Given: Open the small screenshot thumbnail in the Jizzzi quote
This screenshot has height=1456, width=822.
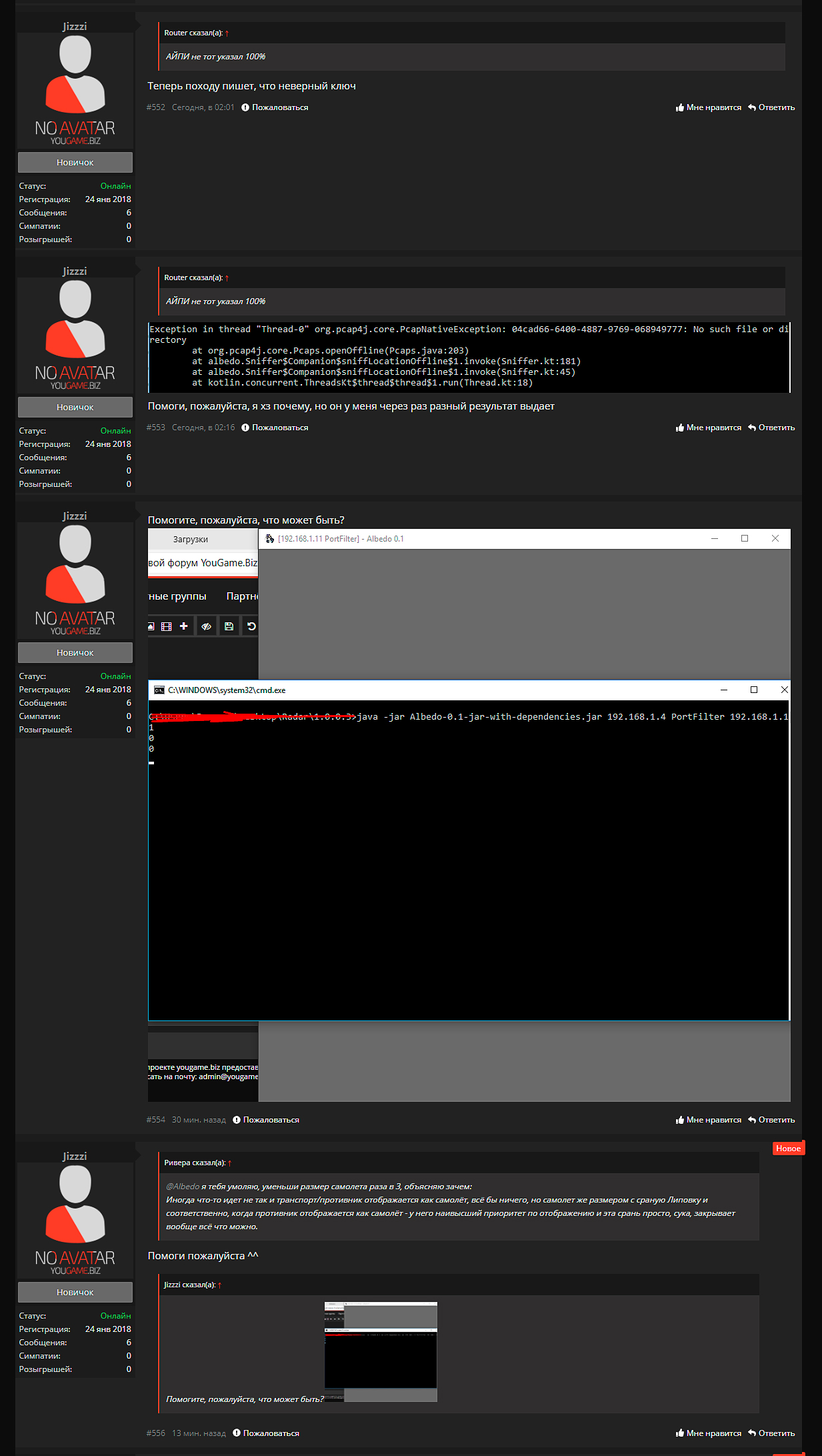Looking at the screenshot, I should pyautogui.click(x=381, y=1351).
